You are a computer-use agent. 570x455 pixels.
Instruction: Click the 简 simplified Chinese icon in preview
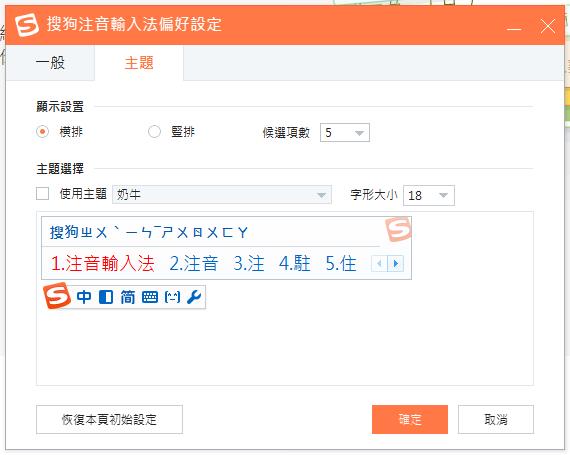click(128, 297)
